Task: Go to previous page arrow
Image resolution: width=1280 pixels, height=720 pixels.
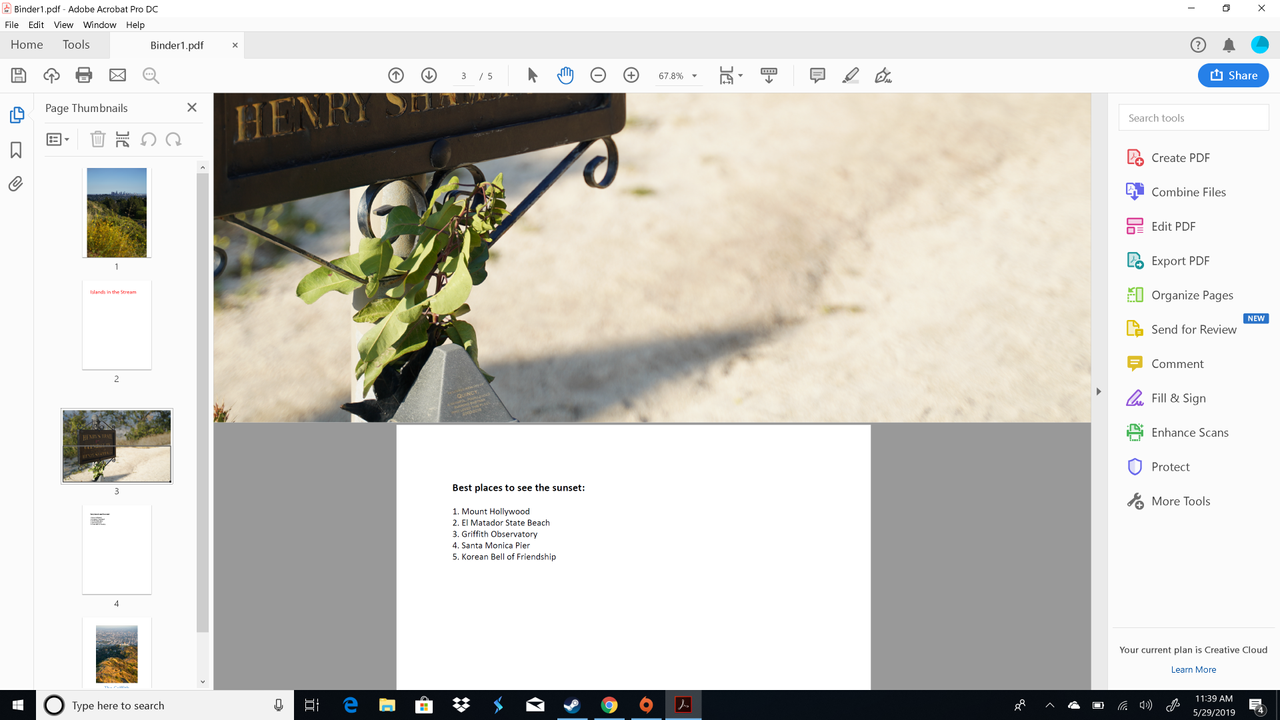Action: [x=396, y=75]
